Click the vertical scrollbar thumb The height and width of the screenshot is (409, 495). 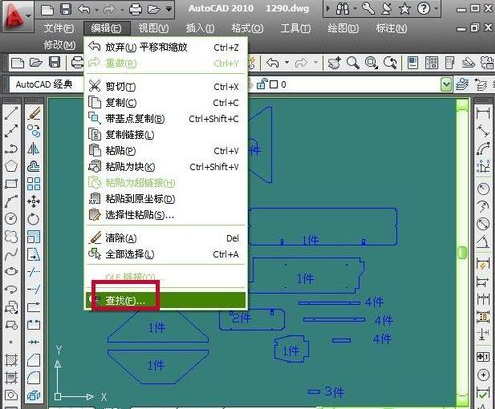click(462, 252)
